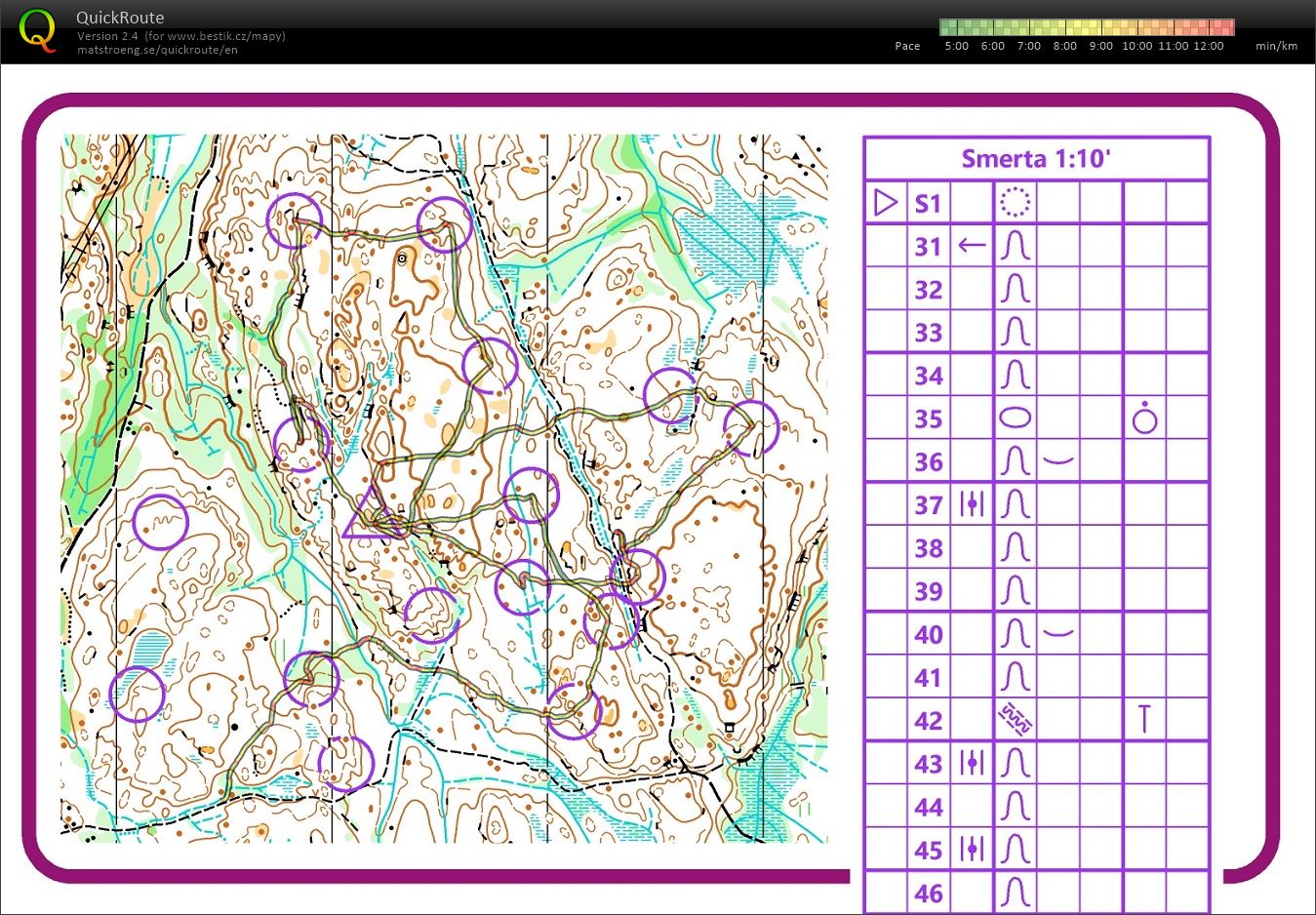Click the matstroeng.se/quickroute/en link

point(157,50)
